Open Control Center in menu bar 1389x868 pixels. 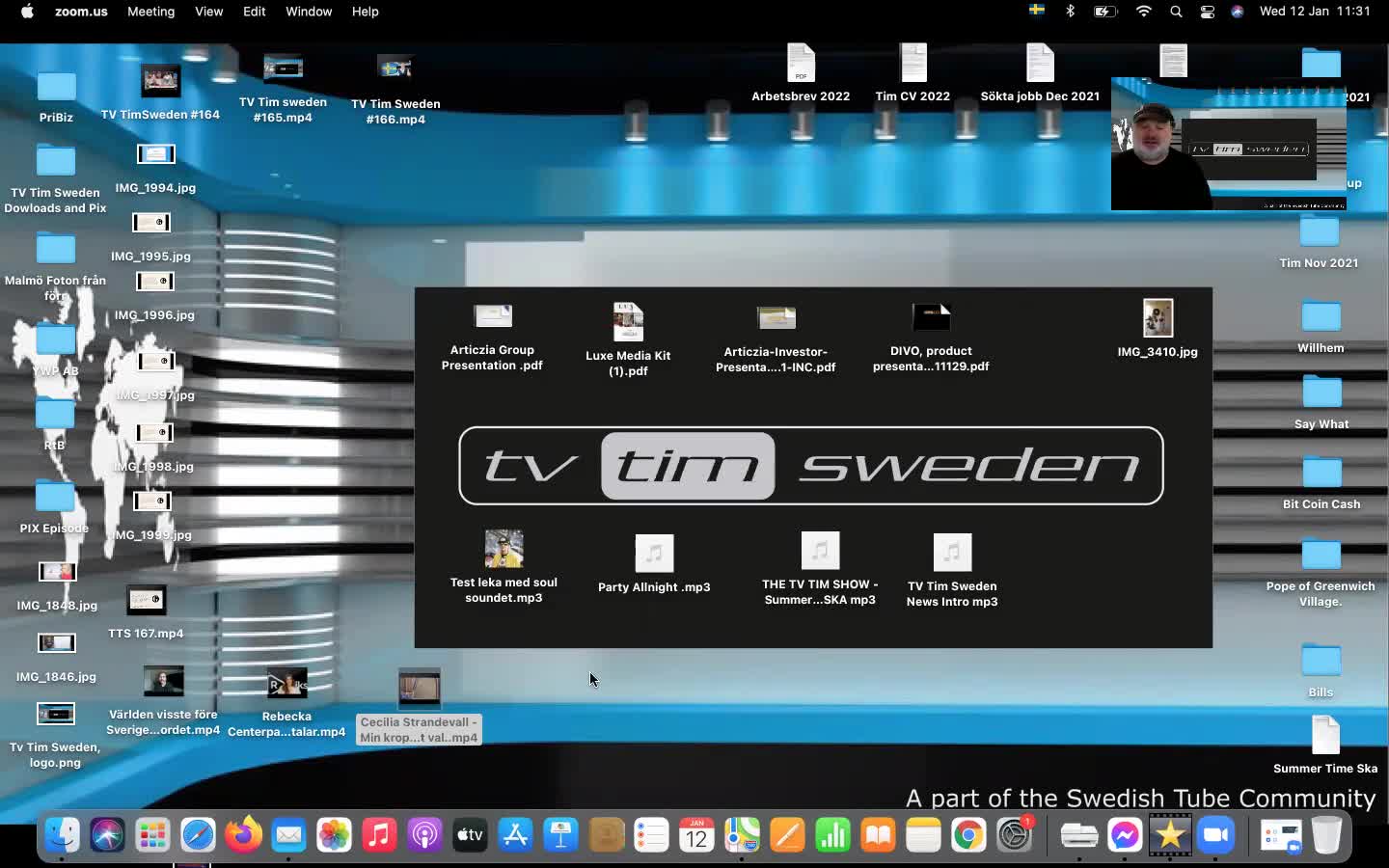pos(1208,12)
